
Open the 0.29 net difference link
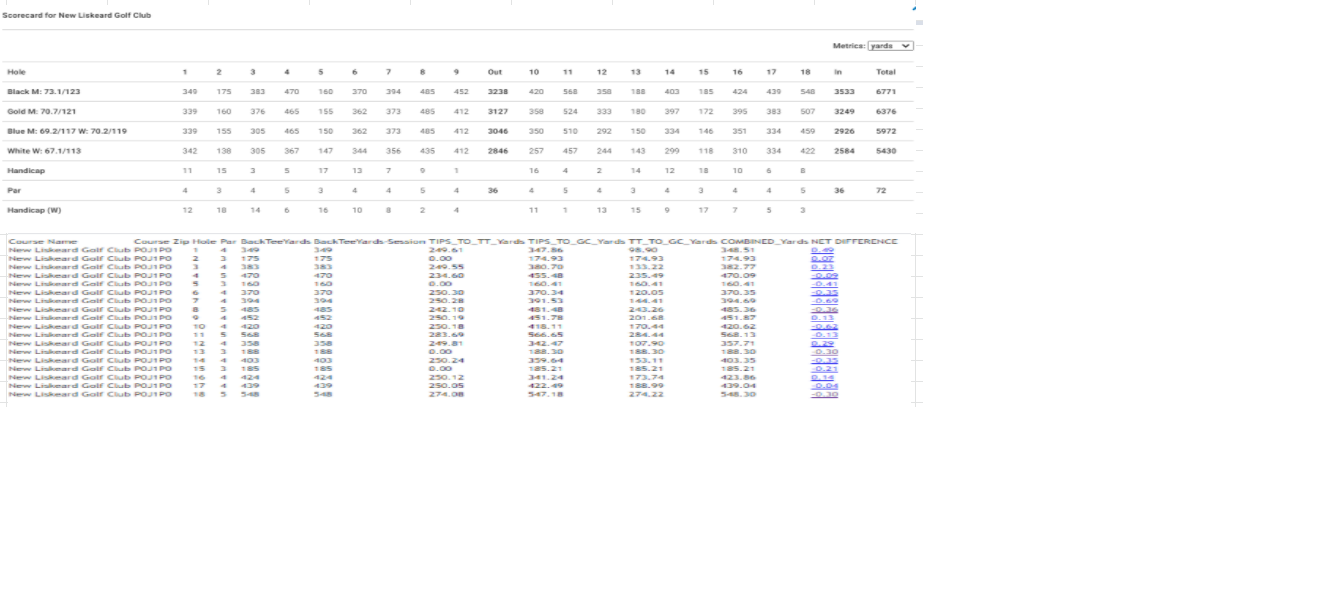(x=822, y=344)
